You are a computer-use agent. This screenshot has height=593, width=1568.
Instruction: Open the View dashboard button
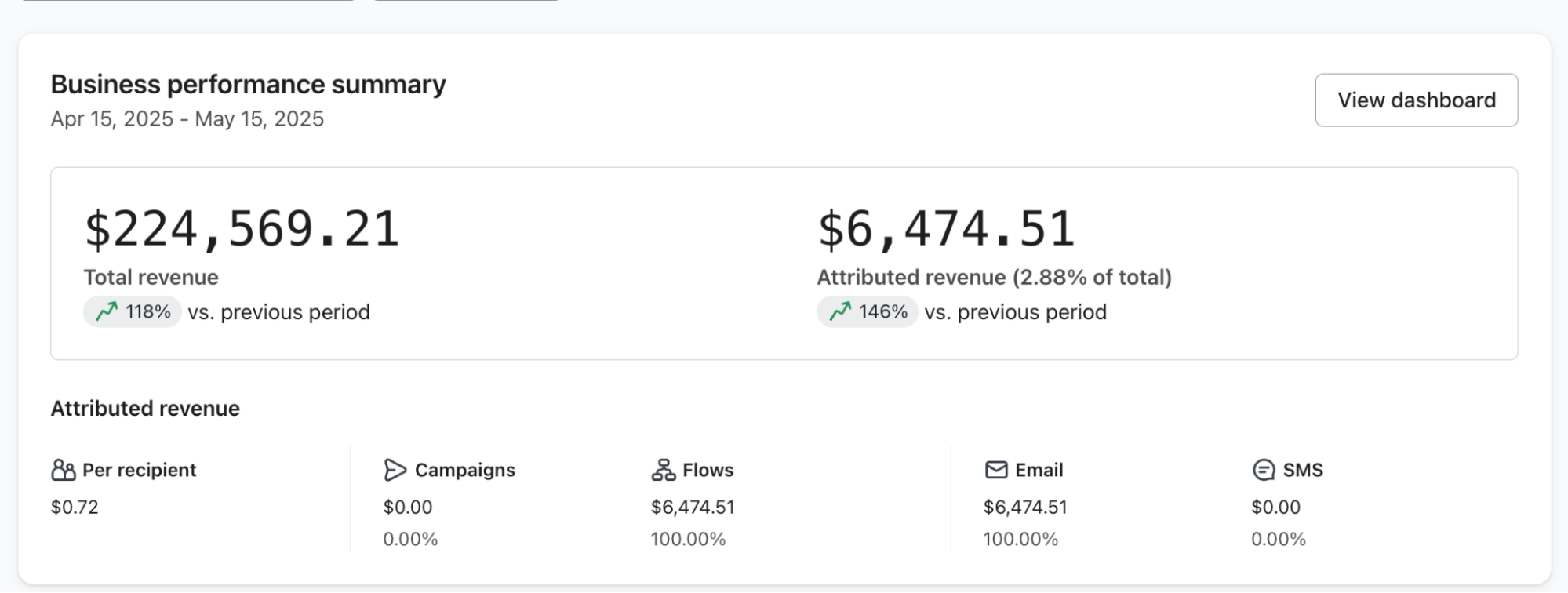click(1416, 100)
